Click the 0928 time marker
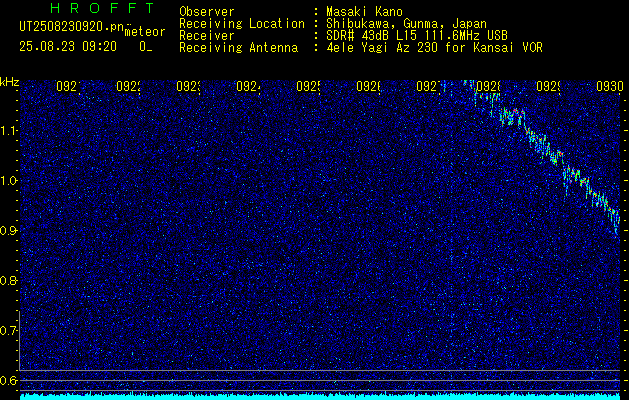The width and height of the screenshot is (629, 400). click(488, 86)
